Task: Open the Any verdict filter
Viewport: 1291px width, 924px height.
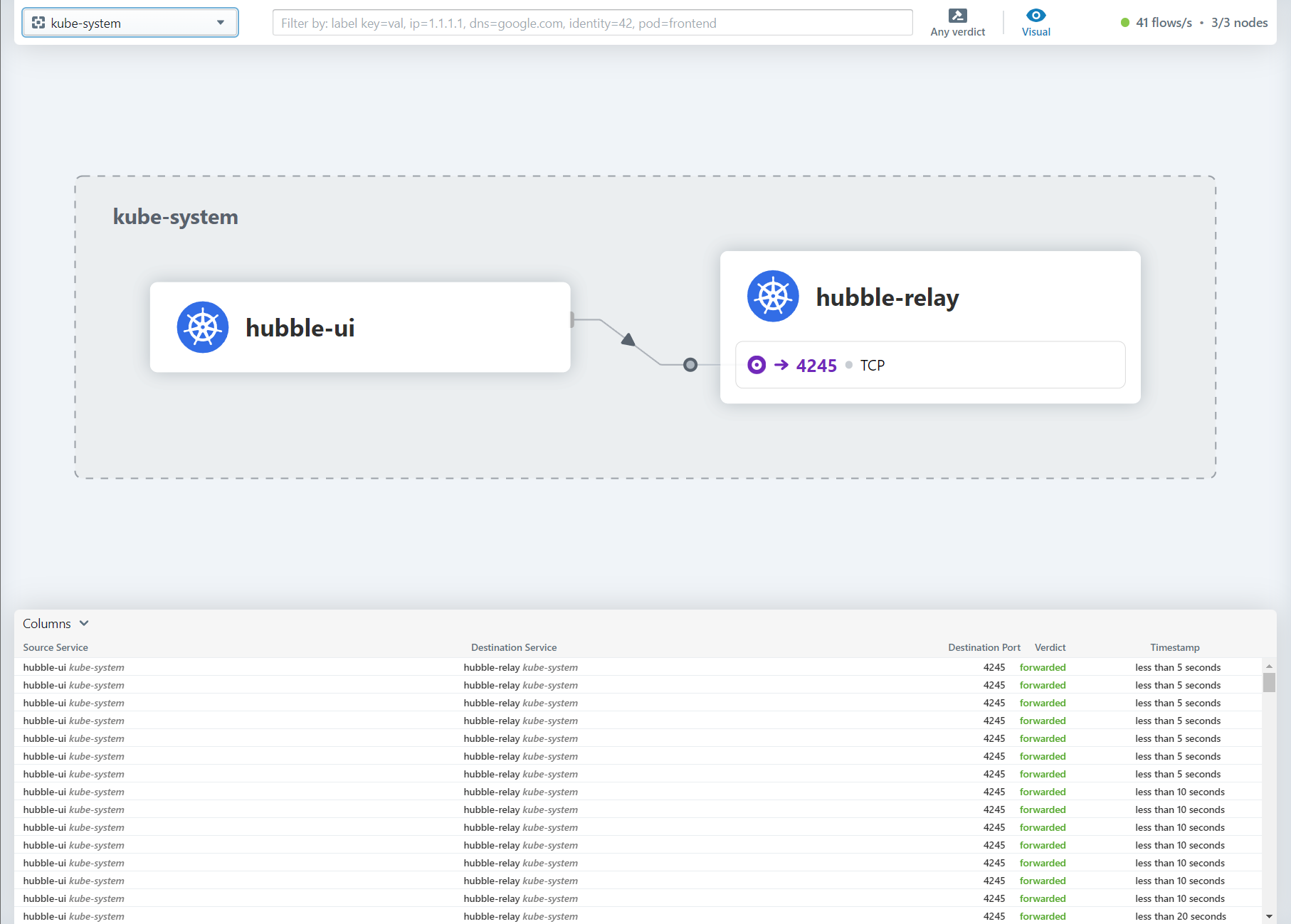Action: tap(957, 23)
